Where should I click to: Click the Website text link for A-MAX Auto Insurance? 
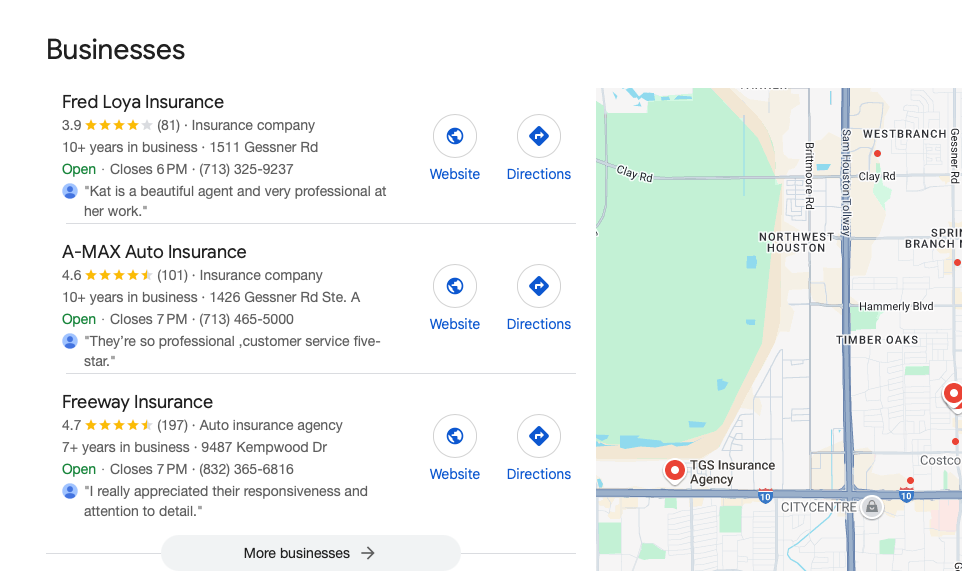455,324
